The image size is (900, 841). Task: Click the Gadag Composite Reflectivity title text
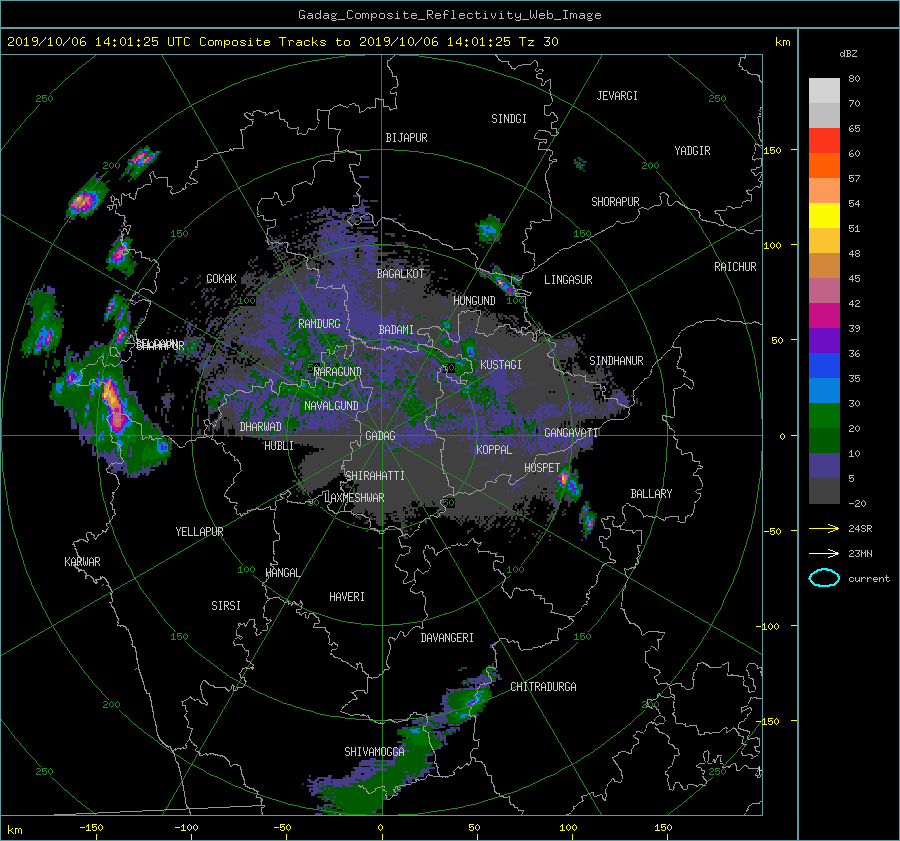pos(449,15)
